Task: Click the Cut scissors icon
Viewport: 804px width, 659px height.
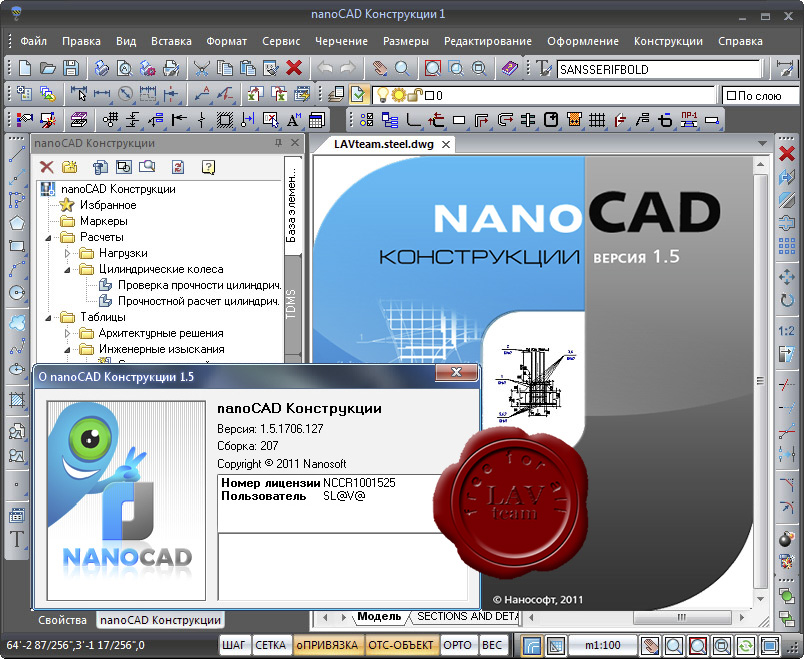Action: tap(202, 68)
